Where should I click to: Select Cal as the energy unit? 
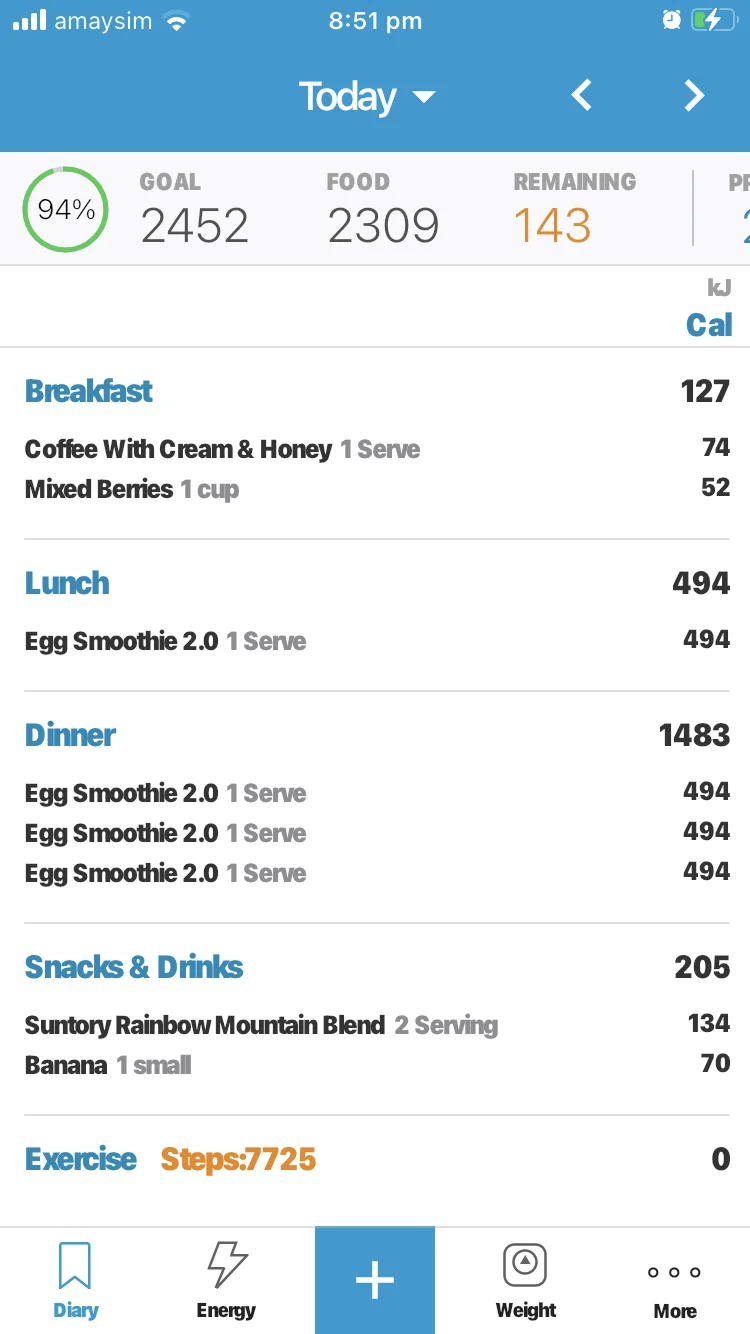click(709, 325)
